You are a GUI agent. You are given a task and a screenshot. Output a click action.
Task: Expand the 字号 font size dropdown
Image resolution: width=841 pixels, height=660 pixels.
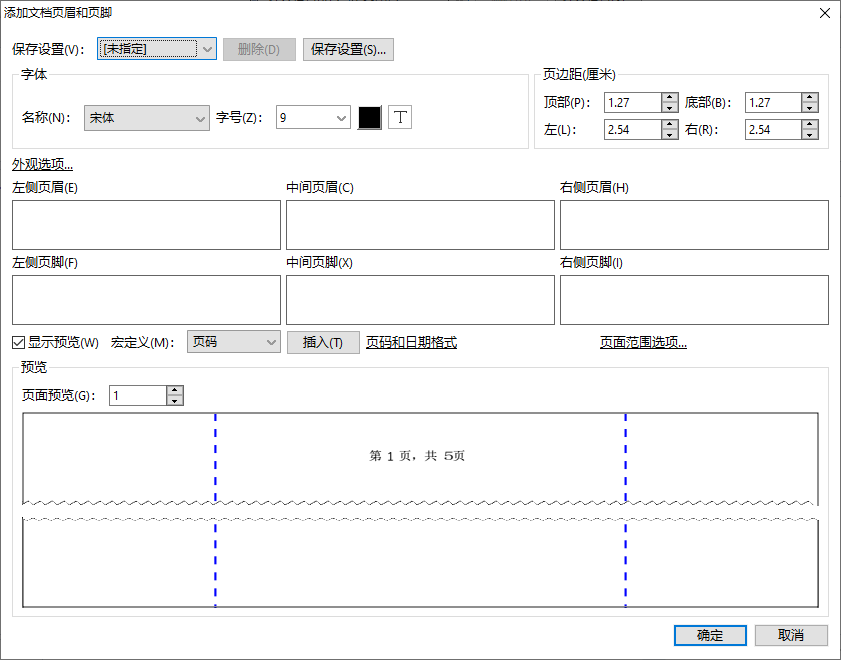341,118
